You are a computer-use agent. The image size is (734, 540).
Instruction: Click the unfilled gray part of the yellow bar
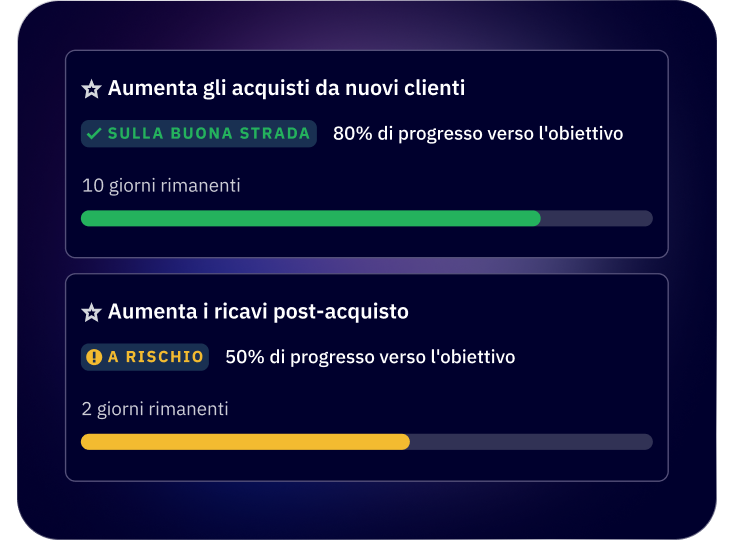(531, 442)
